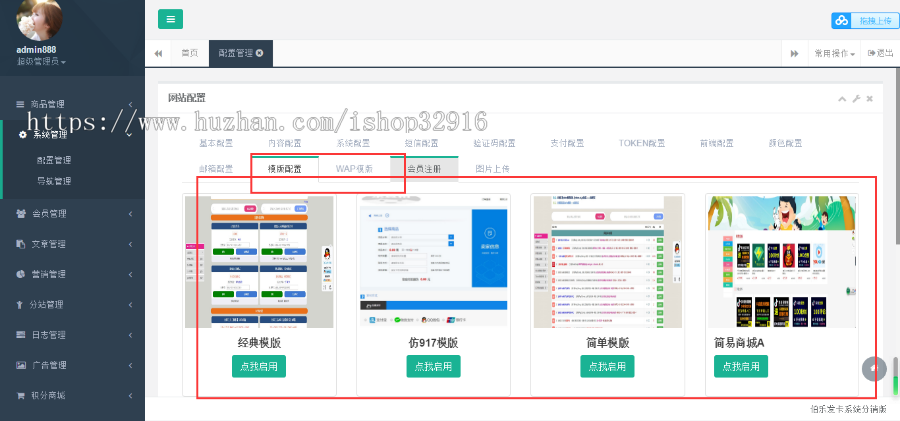This screenshot has width=900, height=421.
Task: Click the 积分商城 cart icon
Action: click(x=21, y=396)
